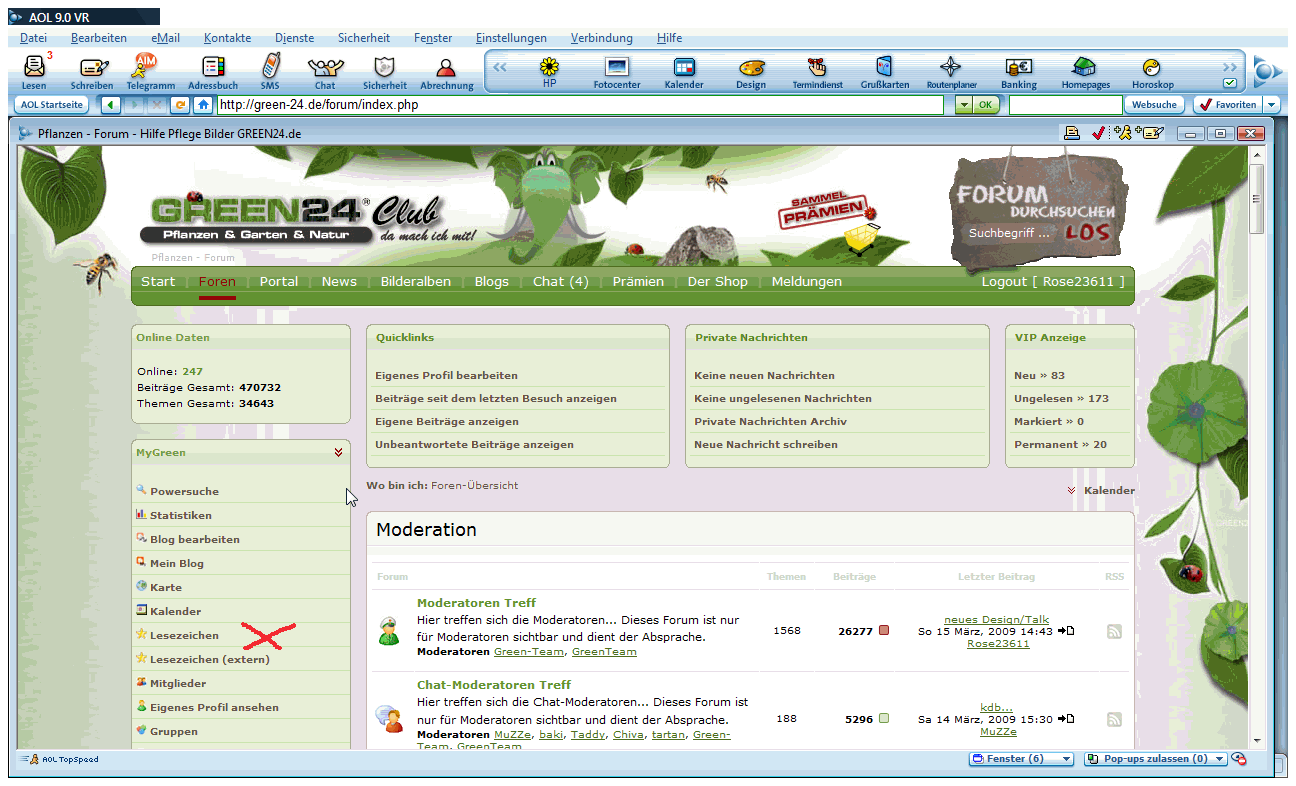
Task: Click the Telegramm AIM icon
Action: click(x=148, y=68)
